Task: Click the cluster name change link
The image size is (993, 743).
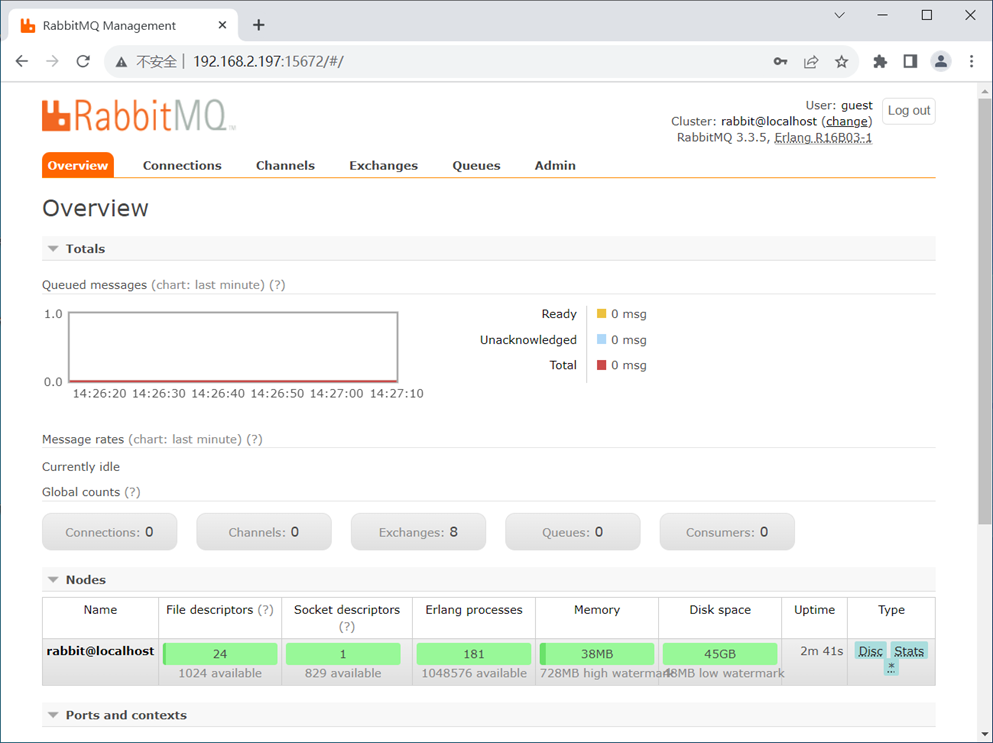Action: coord(847,122)
